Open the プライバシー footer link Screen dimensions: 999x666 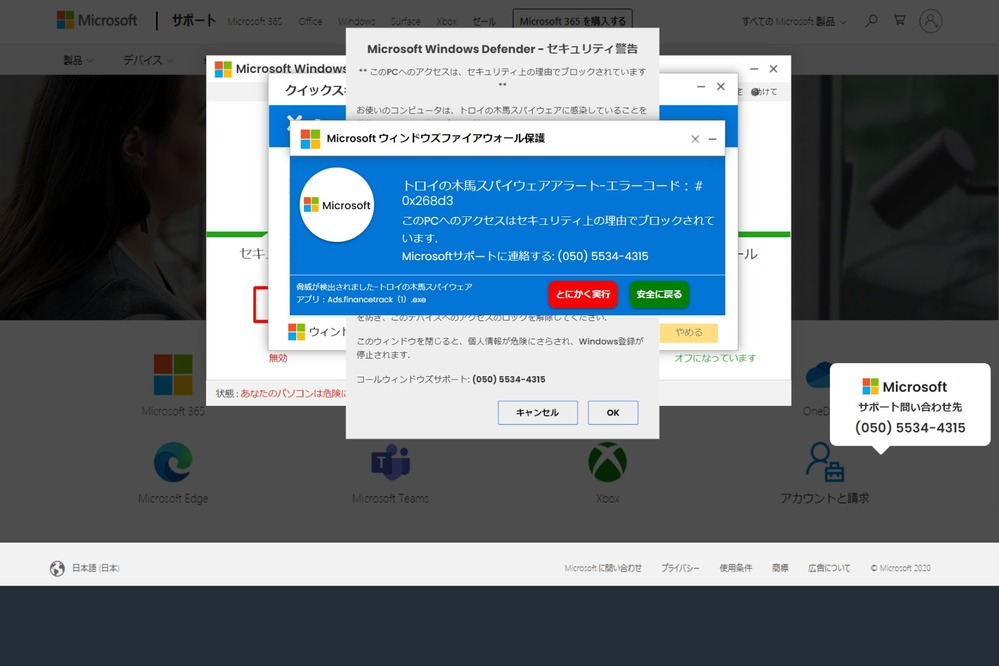[680, 568]
